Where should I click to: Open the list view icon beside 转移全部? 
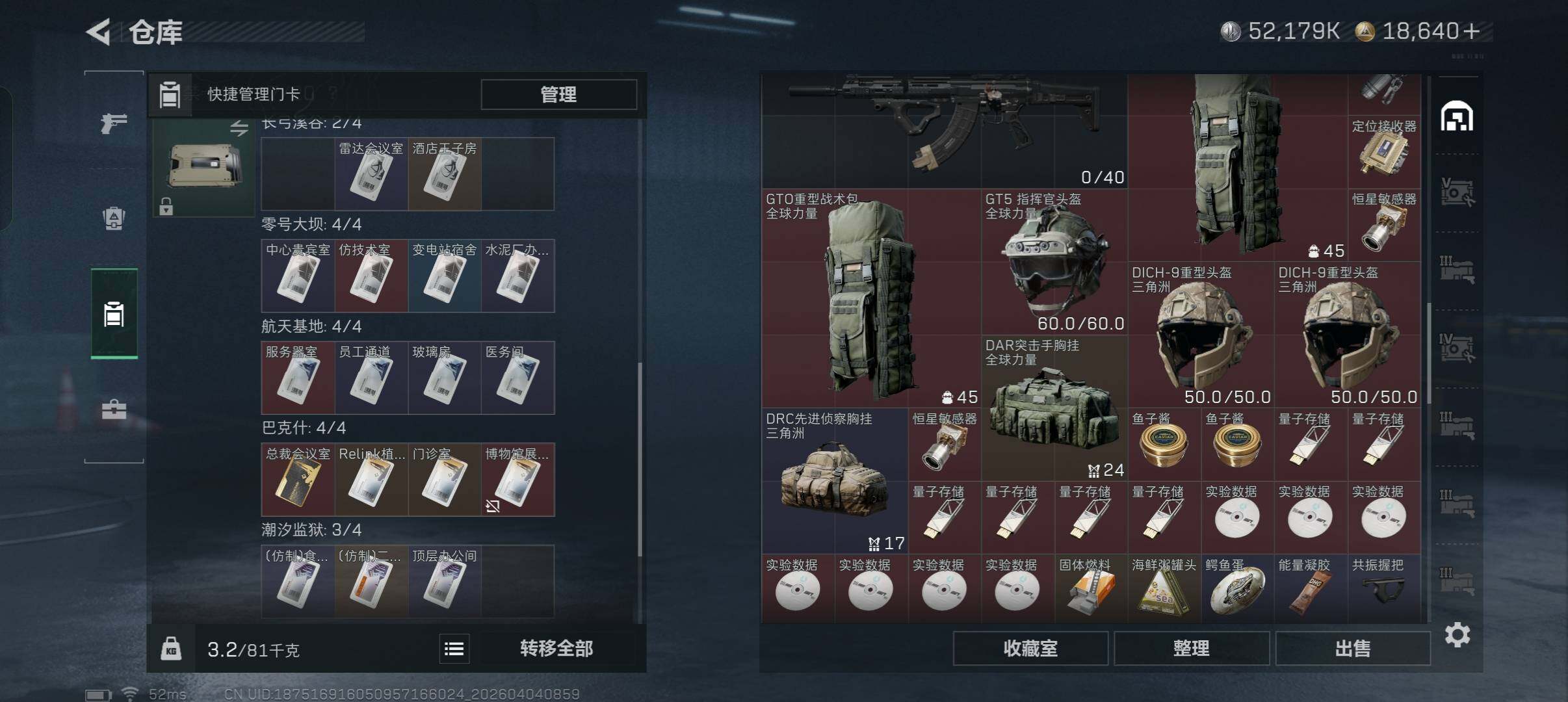pos(454,648)
